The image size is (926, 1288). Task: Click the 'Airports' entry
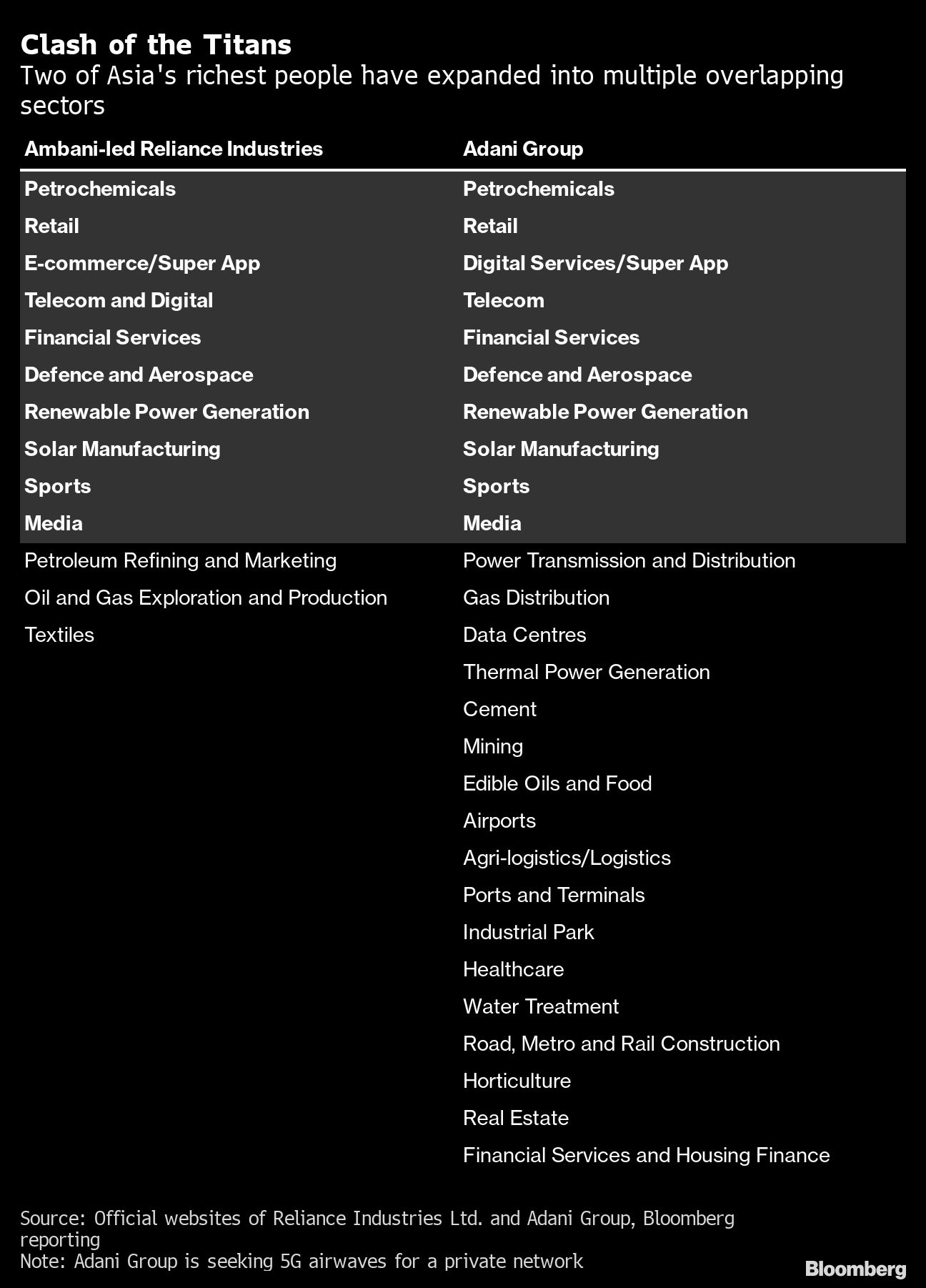pyautogui.click(x=499, y=821)
